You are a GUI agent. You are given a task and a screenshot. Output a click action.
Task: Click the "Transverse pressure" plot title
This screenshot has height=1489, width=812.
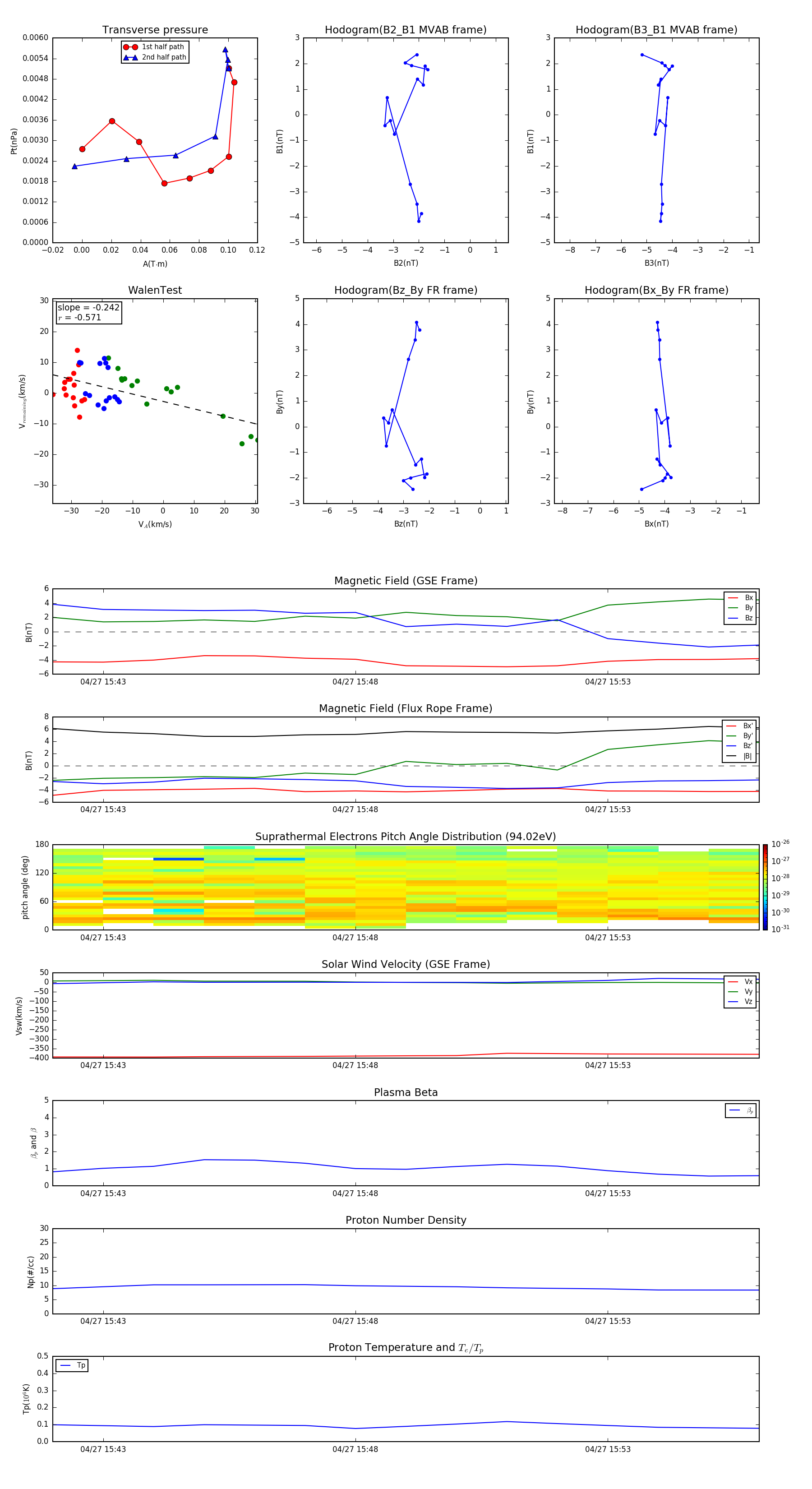coord(155,30)
